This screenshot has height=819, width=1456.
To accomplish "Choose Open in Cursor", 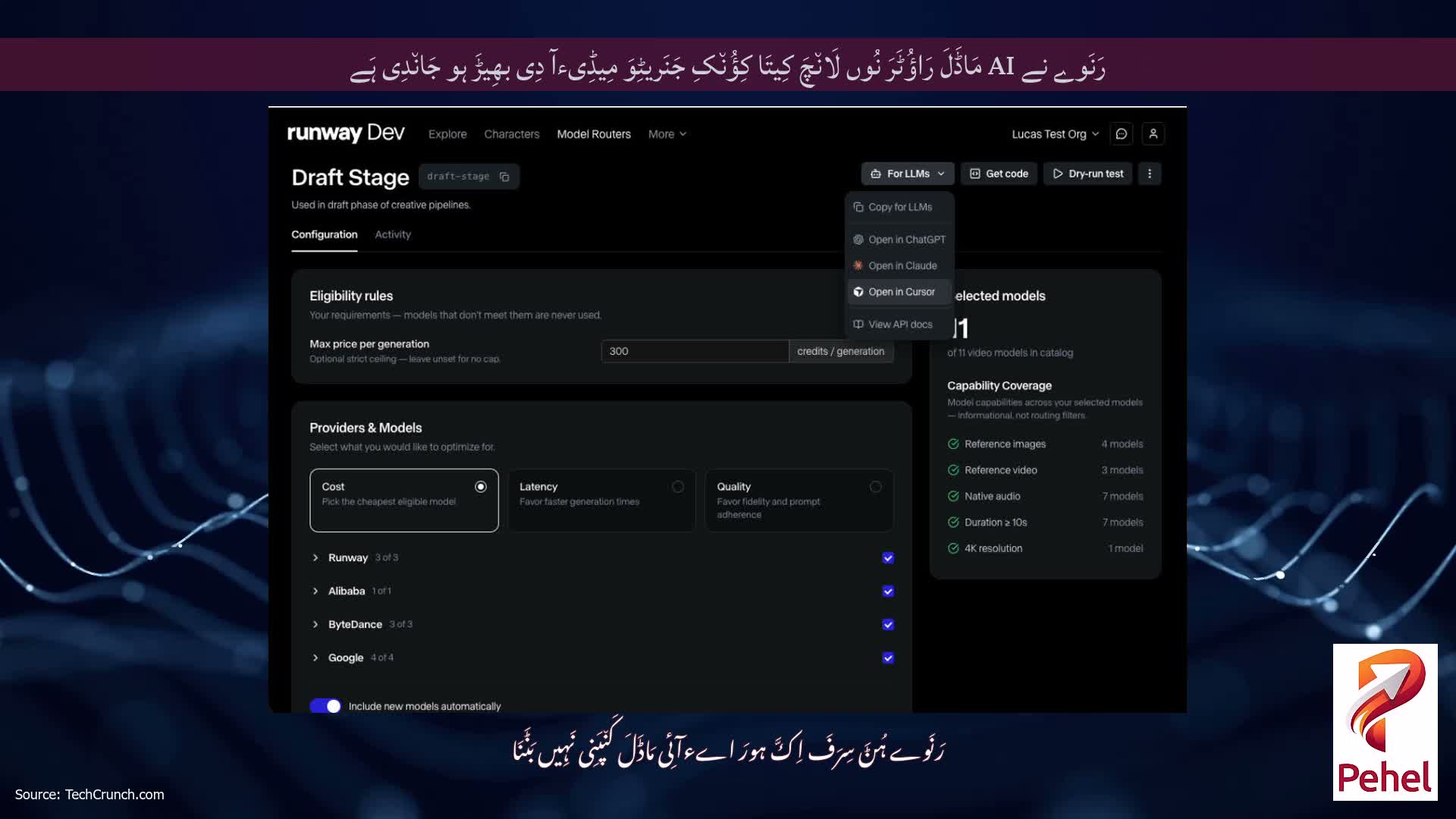I will click(x=900, y=292).
